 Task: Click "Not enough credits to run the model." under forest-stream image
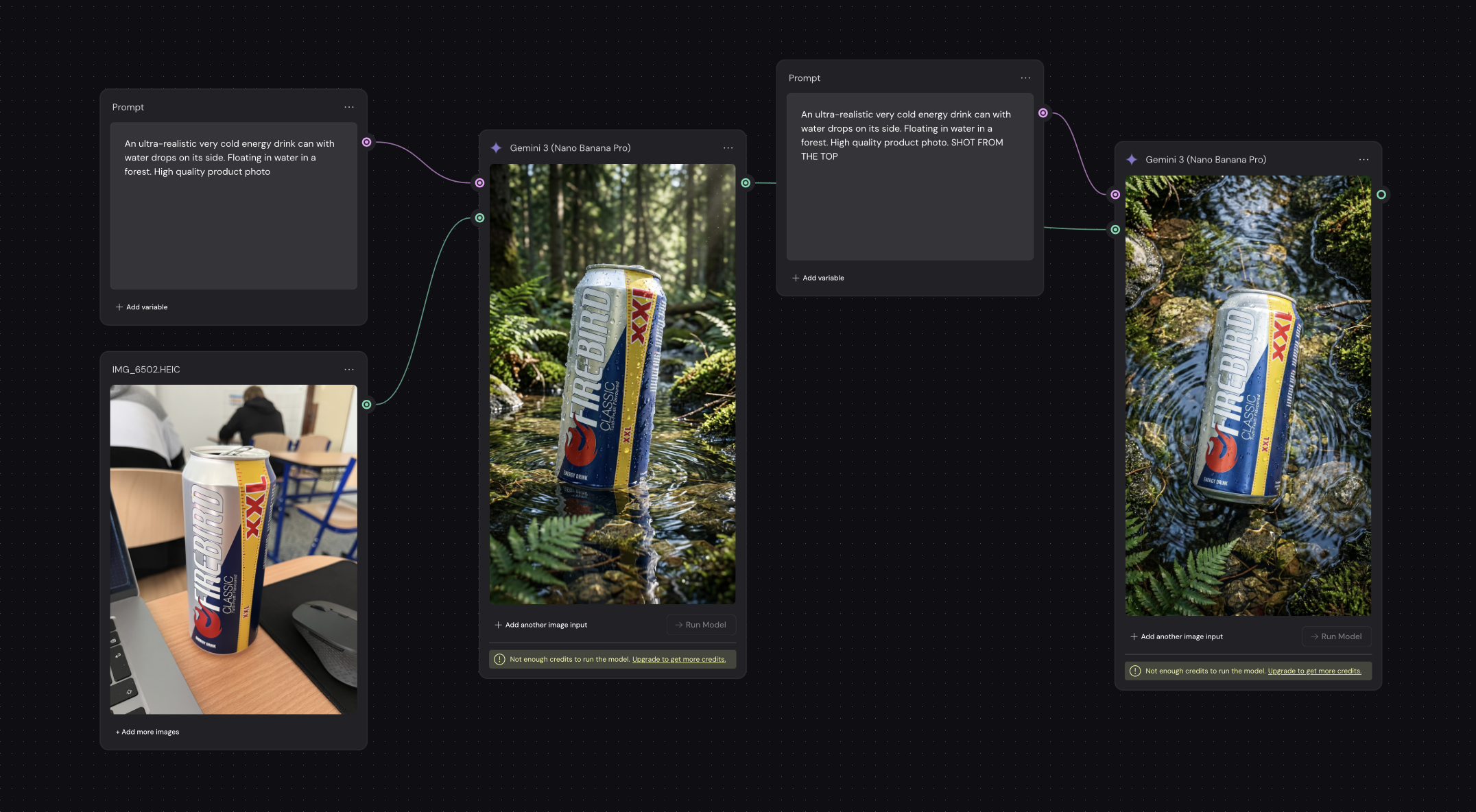570,660
